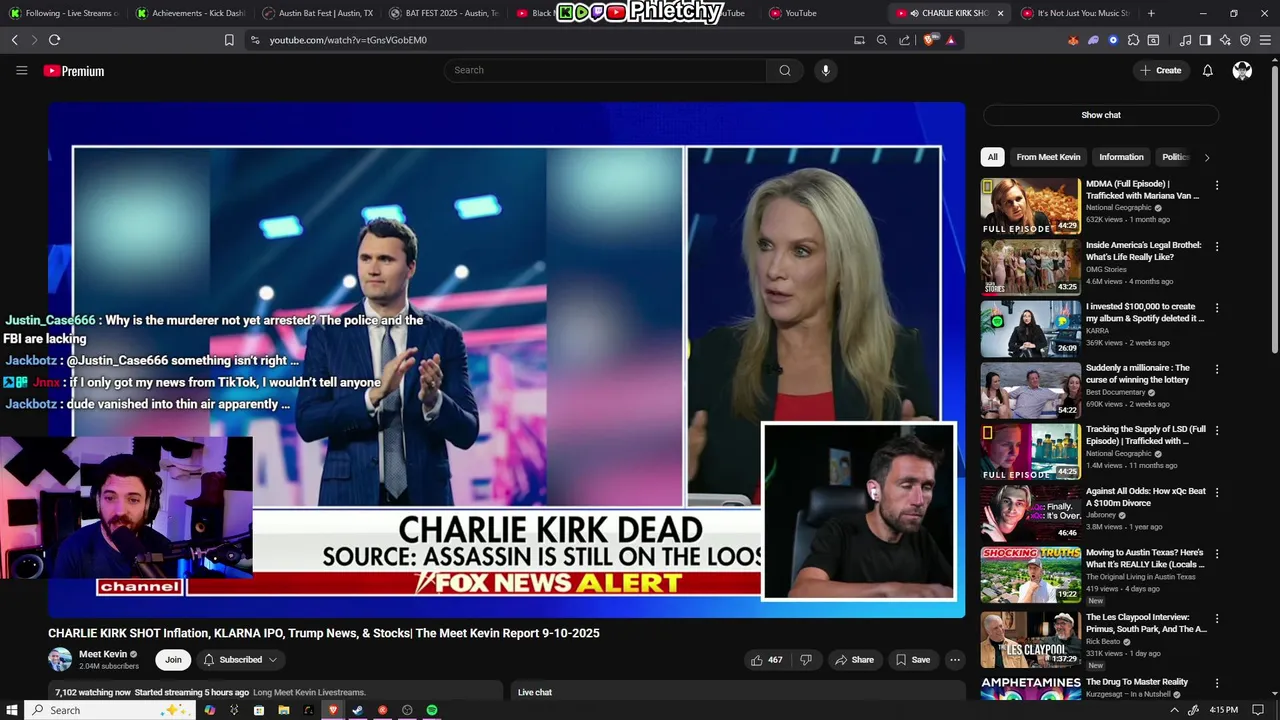
Task: Open options menu for MDMA Full Episode video
Action: pyautogui.click(x=1217, y=185)
